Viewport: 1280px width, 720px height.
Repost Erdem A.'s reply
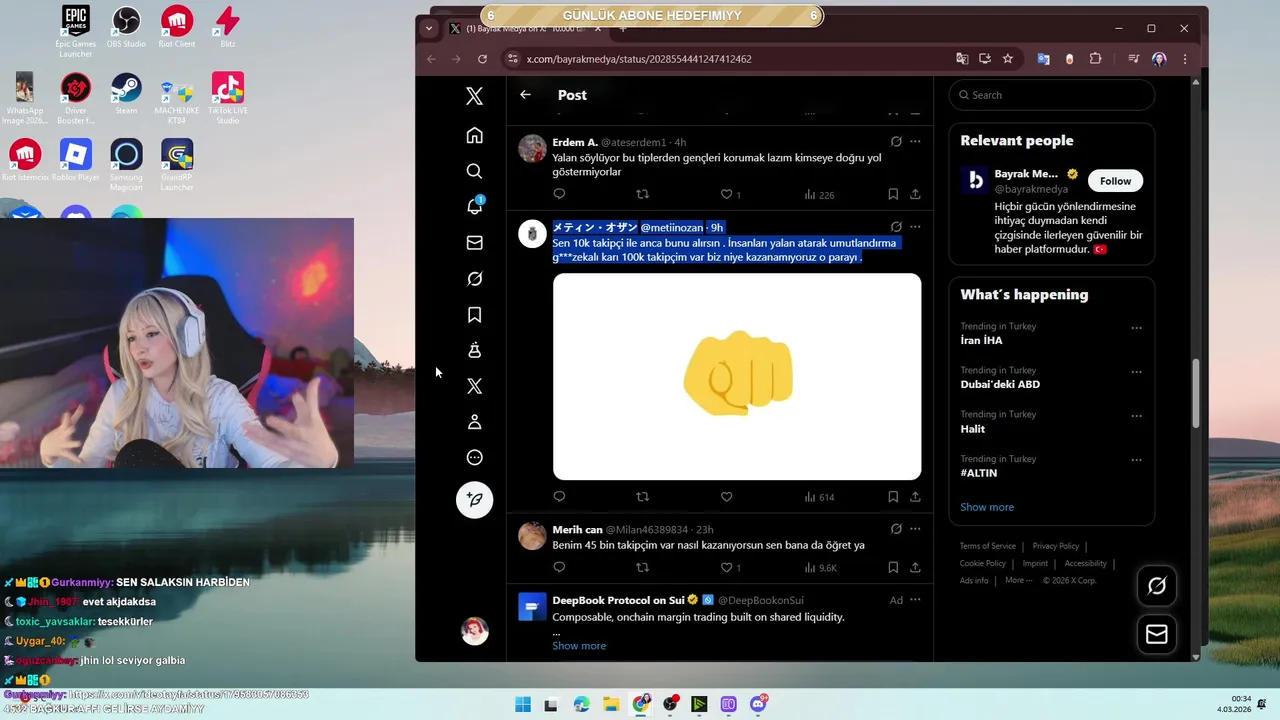pos(642,194)
